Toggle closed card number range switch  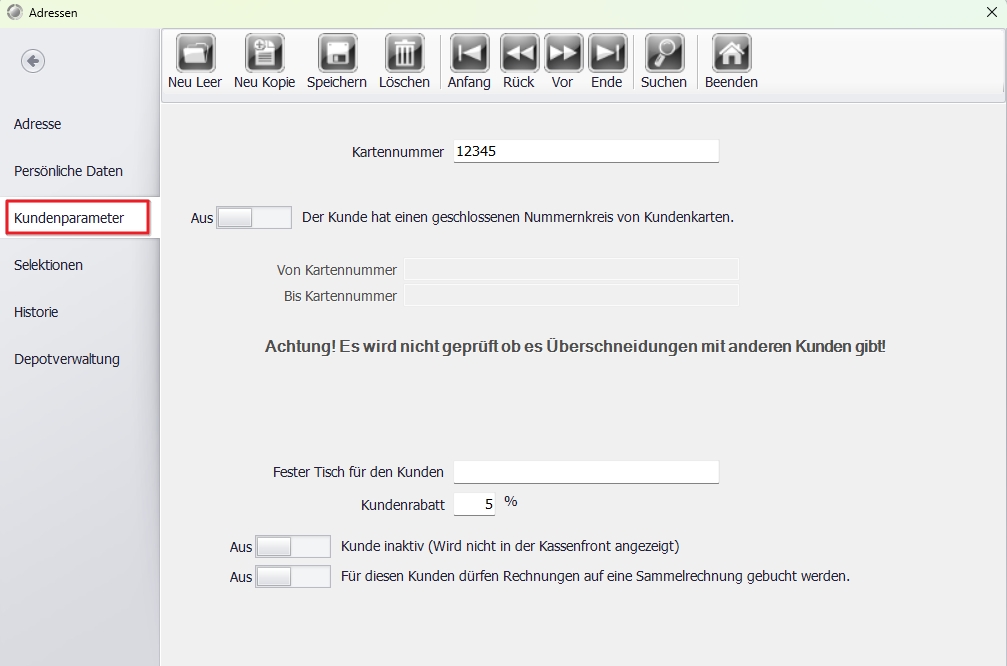tap(254, 218)
